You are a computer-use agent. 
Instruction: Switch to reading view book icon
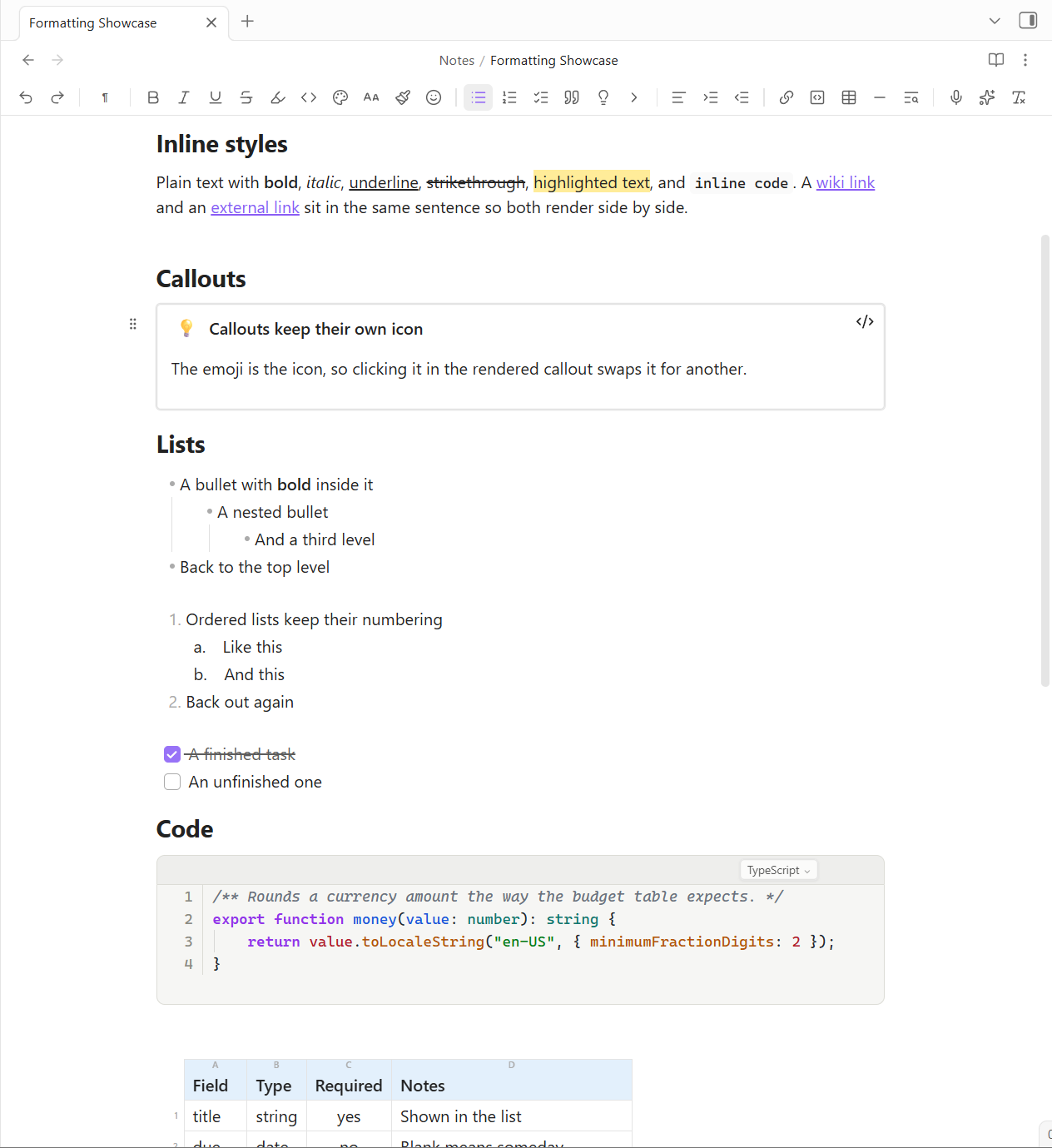[x=996, y=60]
